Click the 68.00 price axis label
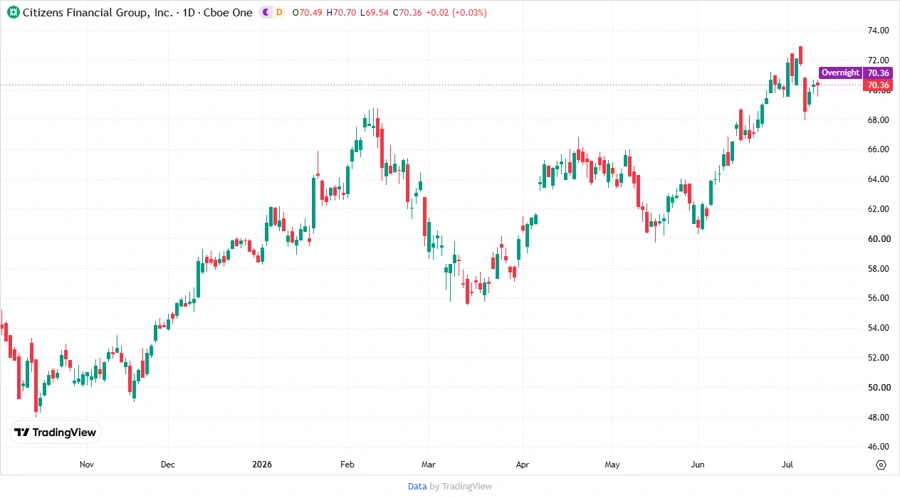This screenshot has width=900, height=498. coord(878,120)
